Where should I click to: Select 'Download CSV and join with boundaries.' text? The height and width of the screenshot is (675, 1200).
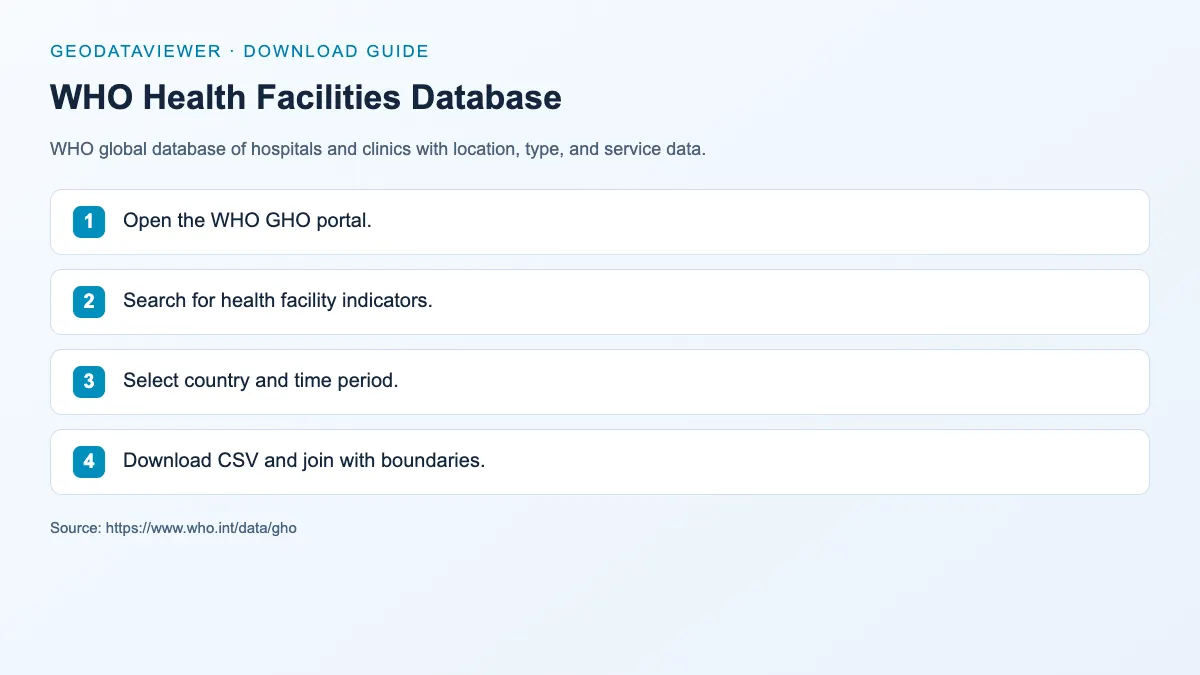click(304, 461)
